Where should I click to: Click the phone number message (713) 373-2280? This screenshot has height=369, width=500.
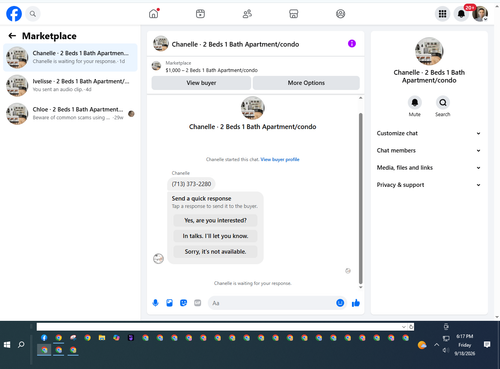click(191, 184)
